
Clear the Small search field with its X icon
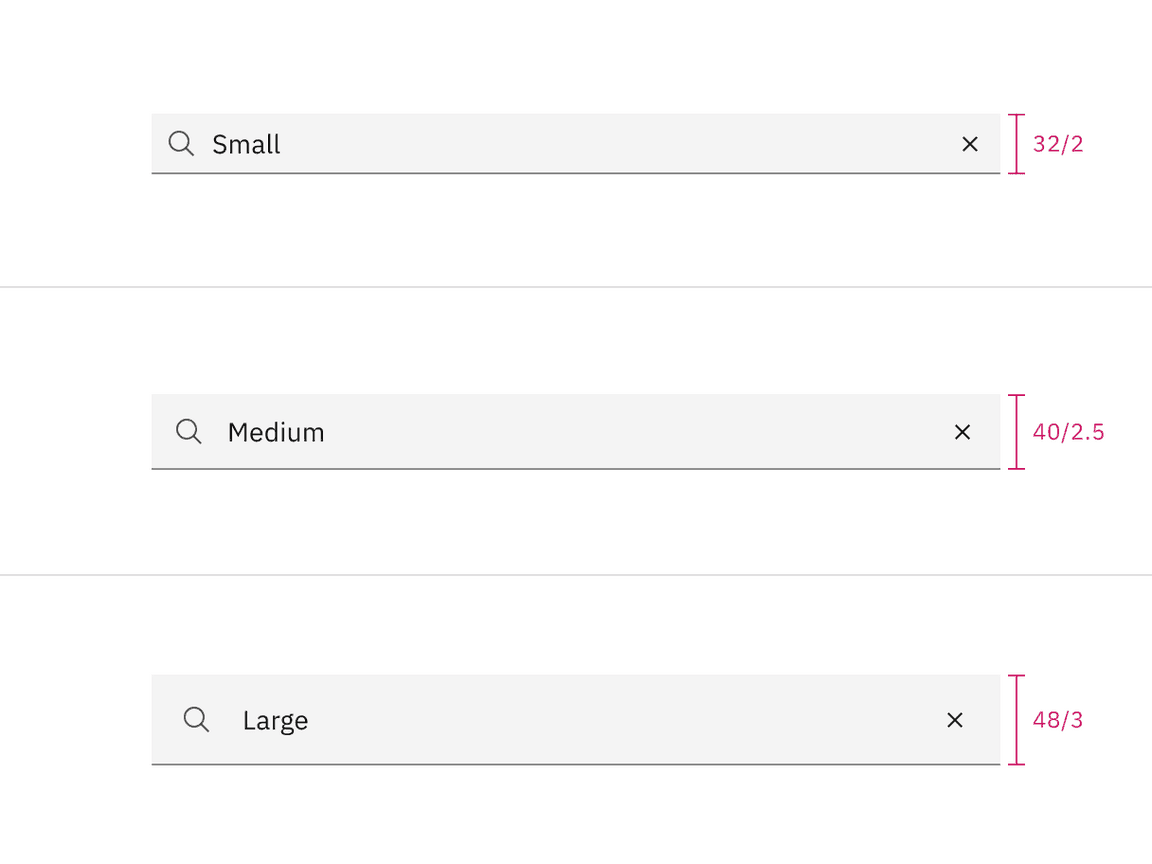969,144
